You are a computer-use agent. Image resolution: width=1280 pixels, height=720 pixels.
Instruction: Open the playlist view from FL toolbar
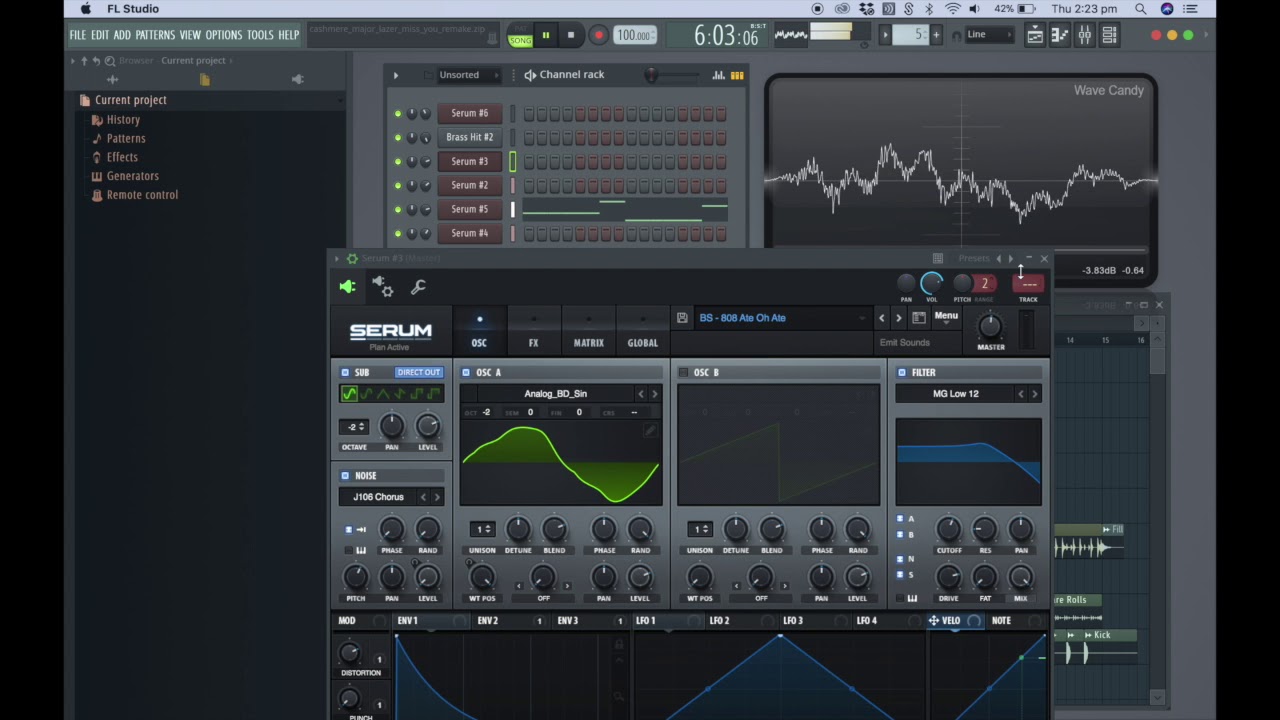point(1035,35)
